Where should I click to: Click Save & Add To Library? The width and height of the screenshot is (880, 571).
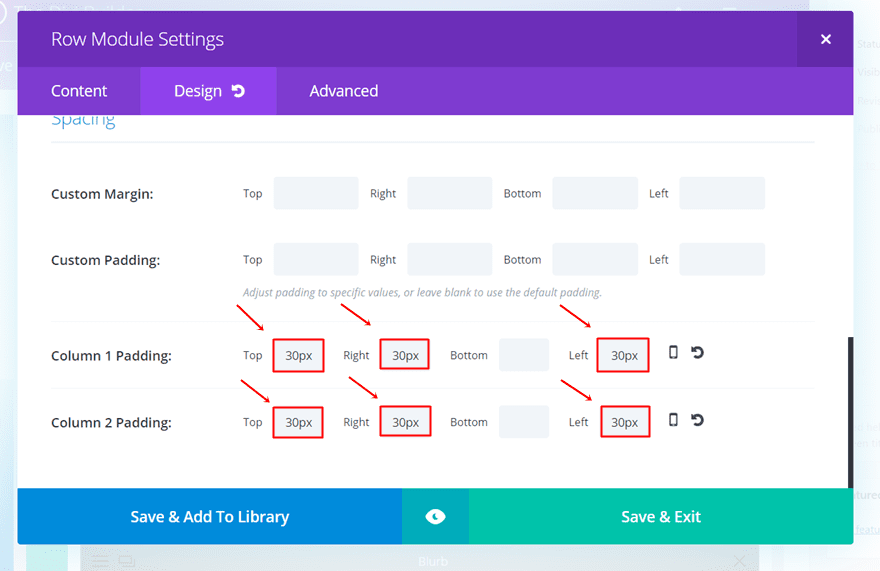click(210, 517)
